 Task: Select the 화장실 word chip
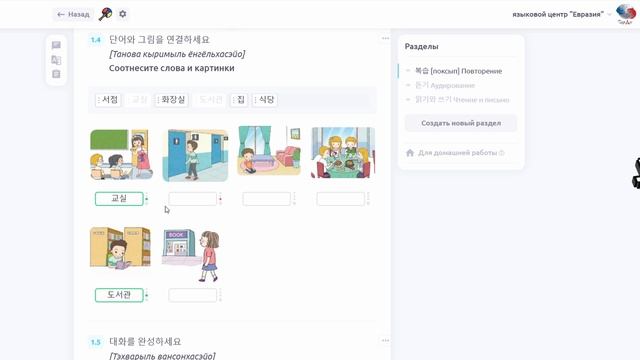pos(171,100)
